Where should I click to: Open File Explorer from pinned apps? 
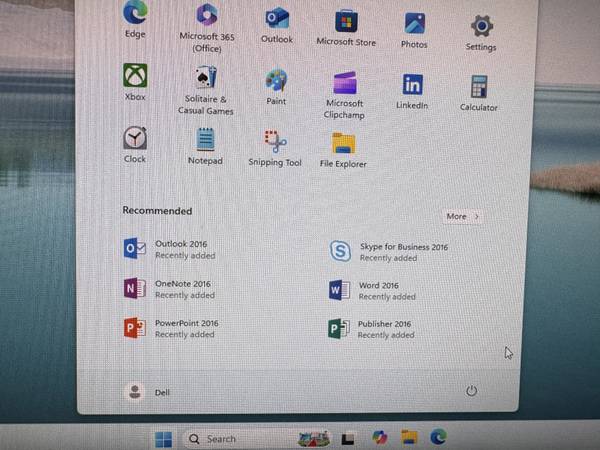(x=343, y=150)
